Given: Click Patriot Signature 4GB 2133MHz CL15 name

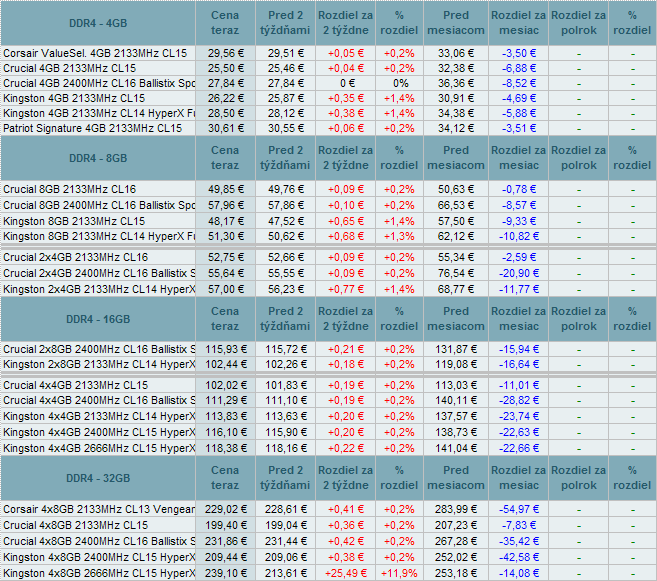Looking at the screenshot, I should coord(93,128).
